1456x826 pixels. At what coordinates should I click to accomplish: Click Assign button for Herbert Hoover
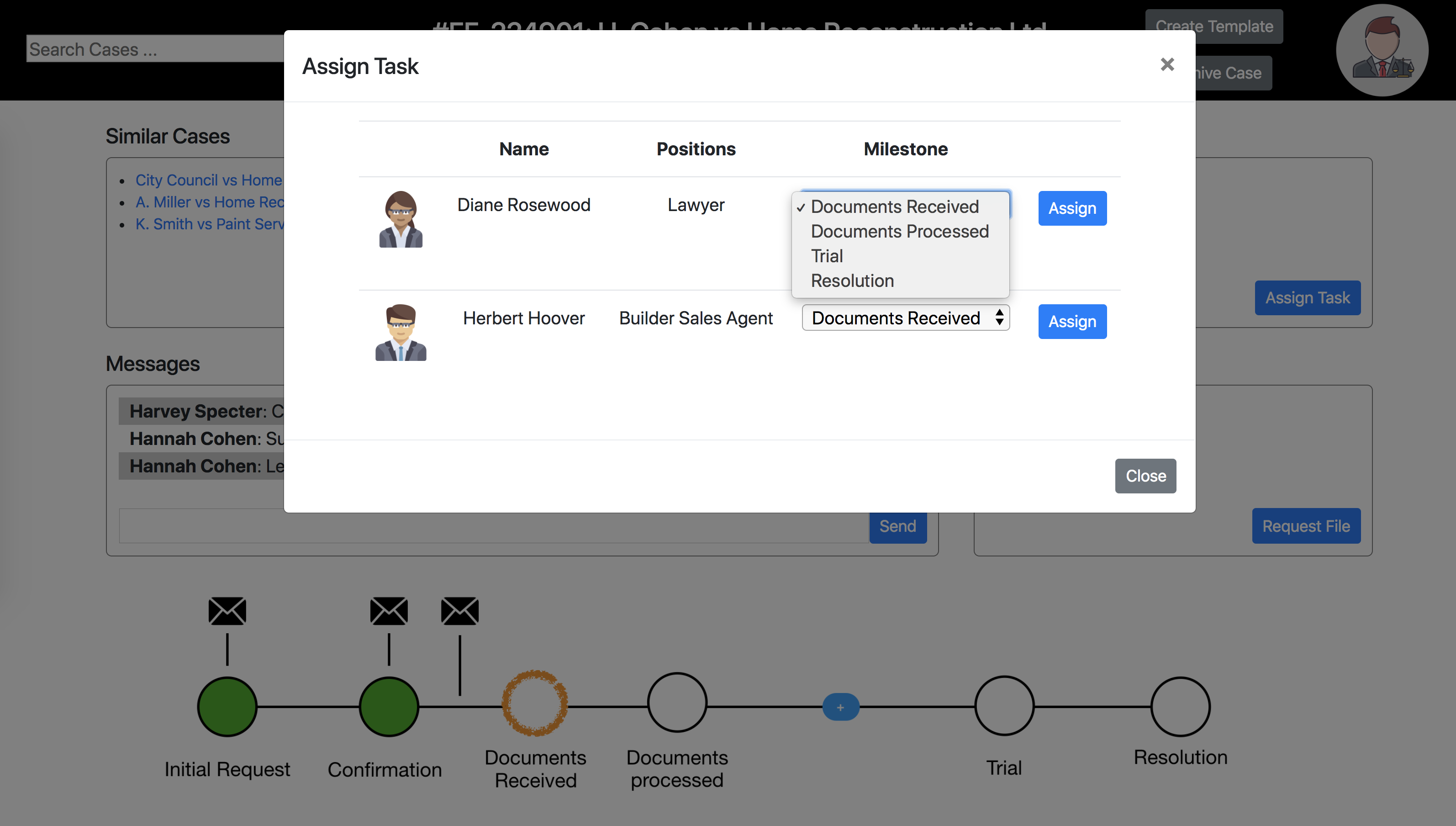click(1071, 322)
